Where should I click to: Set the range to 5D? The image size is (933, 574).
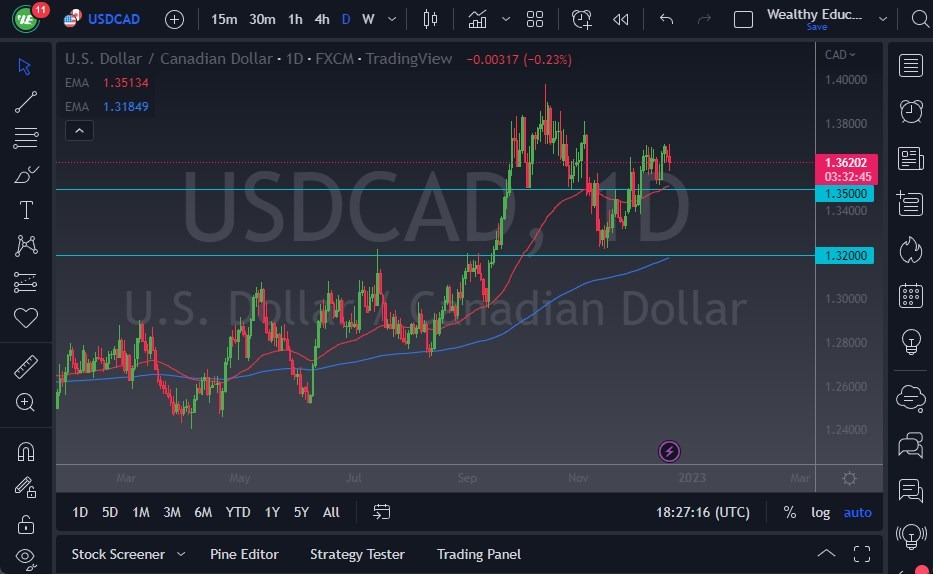[109, 512]
